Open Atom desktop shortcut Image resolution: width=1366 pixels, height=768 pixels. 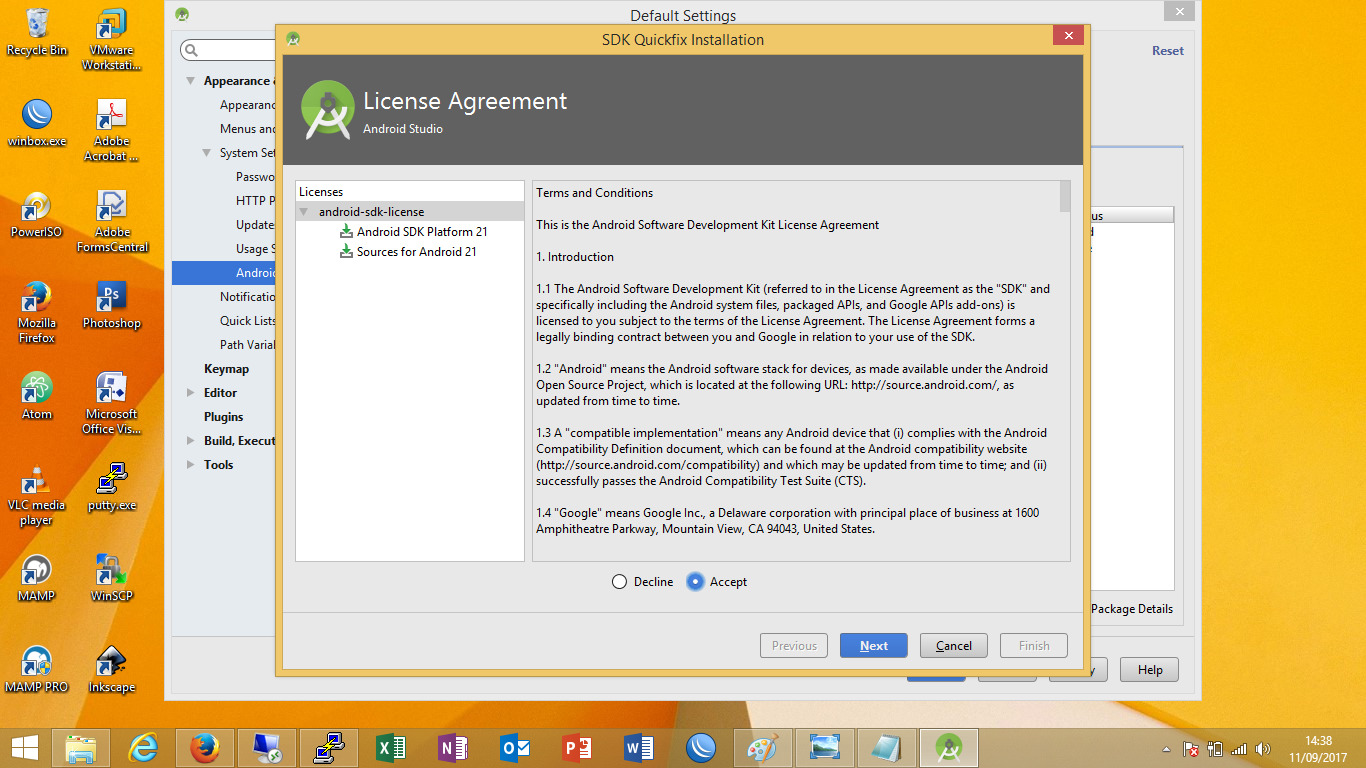point(37,396)
